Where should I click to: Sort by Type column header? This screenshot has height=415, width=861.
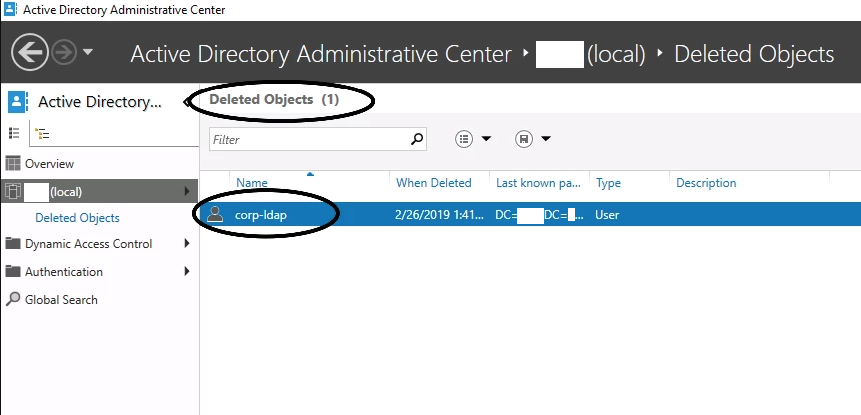[608, 183]
